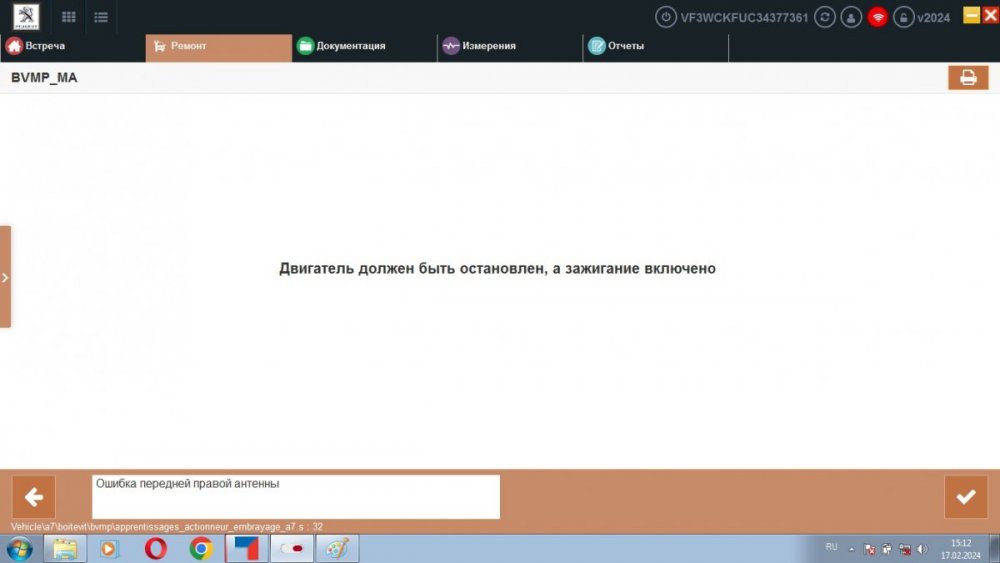Switch to list view icon
The image size is (1000, 563).
[100, 17]
